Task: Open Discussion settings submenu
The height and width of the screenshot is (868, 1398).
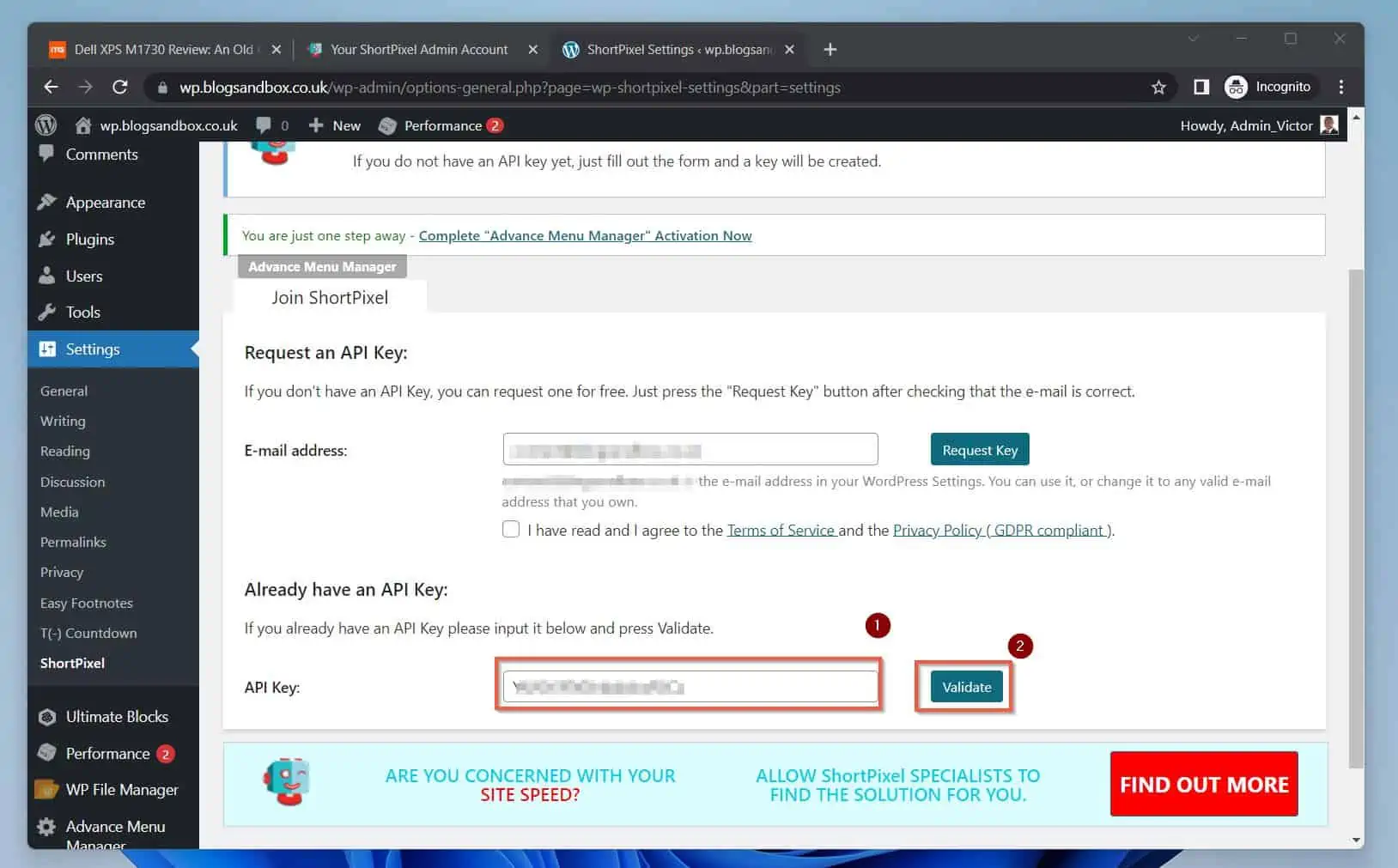Action: point(72,482)
